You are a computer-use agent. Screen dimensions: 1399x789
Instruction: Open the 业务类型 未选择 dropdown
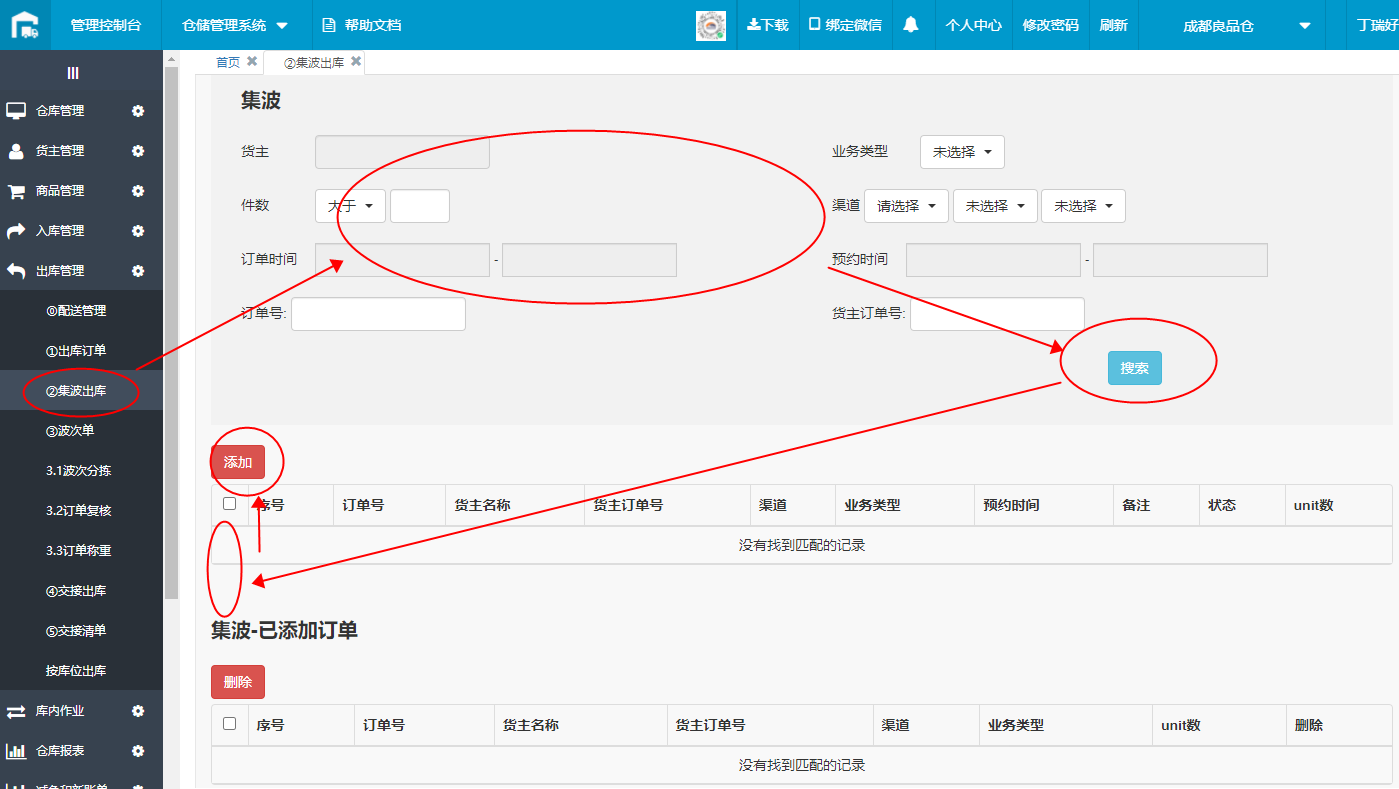coord(962,152)
